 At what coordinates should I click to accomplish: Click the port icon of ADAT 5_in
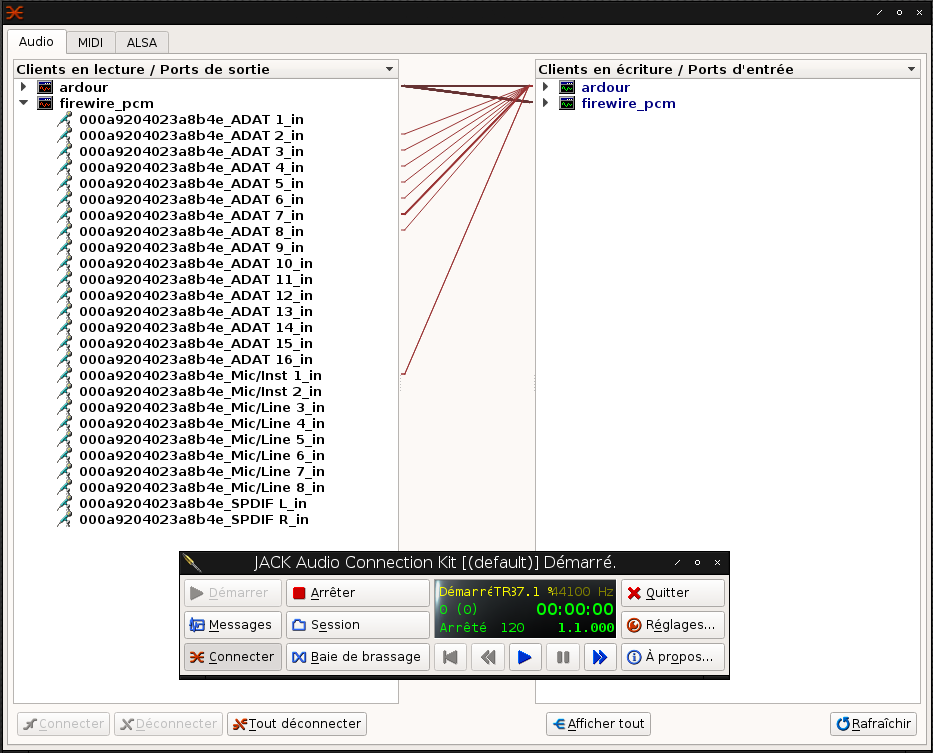64,183
